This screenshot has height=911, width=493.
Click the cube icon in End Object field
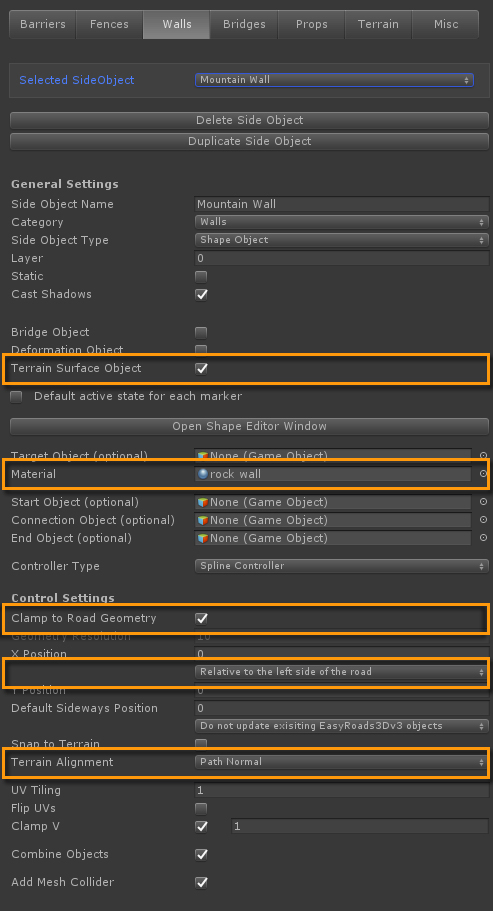coord(203,538)
